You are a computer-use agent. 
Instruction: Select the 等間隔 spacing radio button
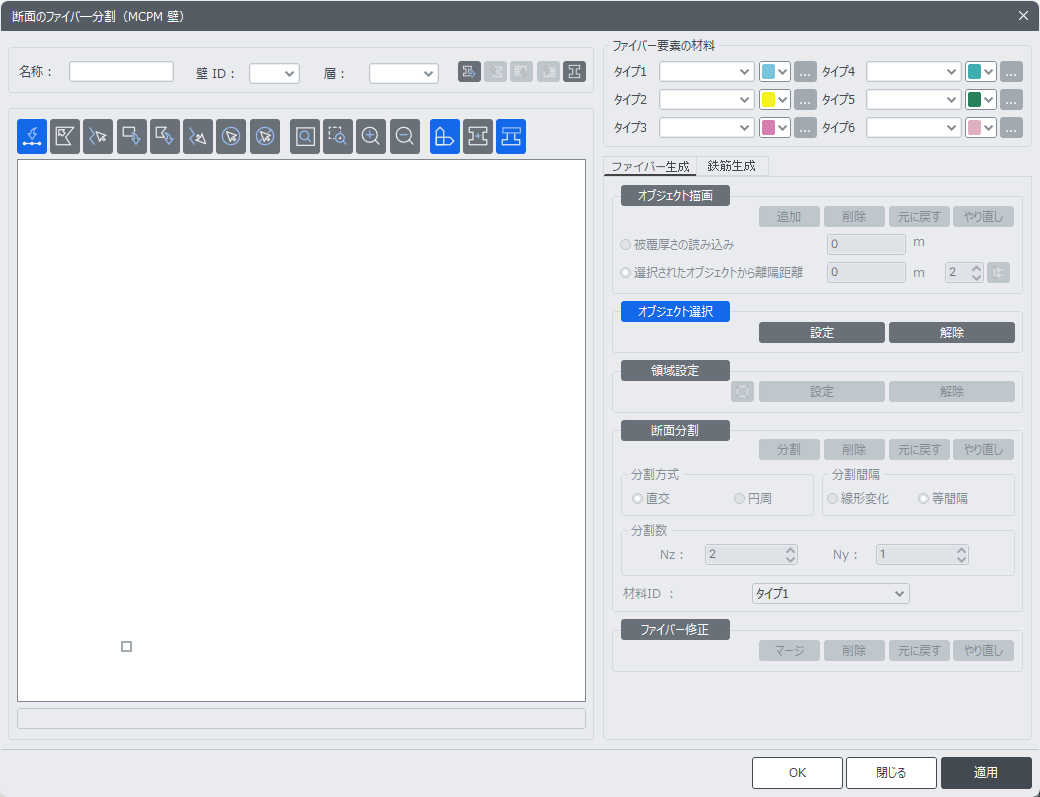tap(923, 499)
